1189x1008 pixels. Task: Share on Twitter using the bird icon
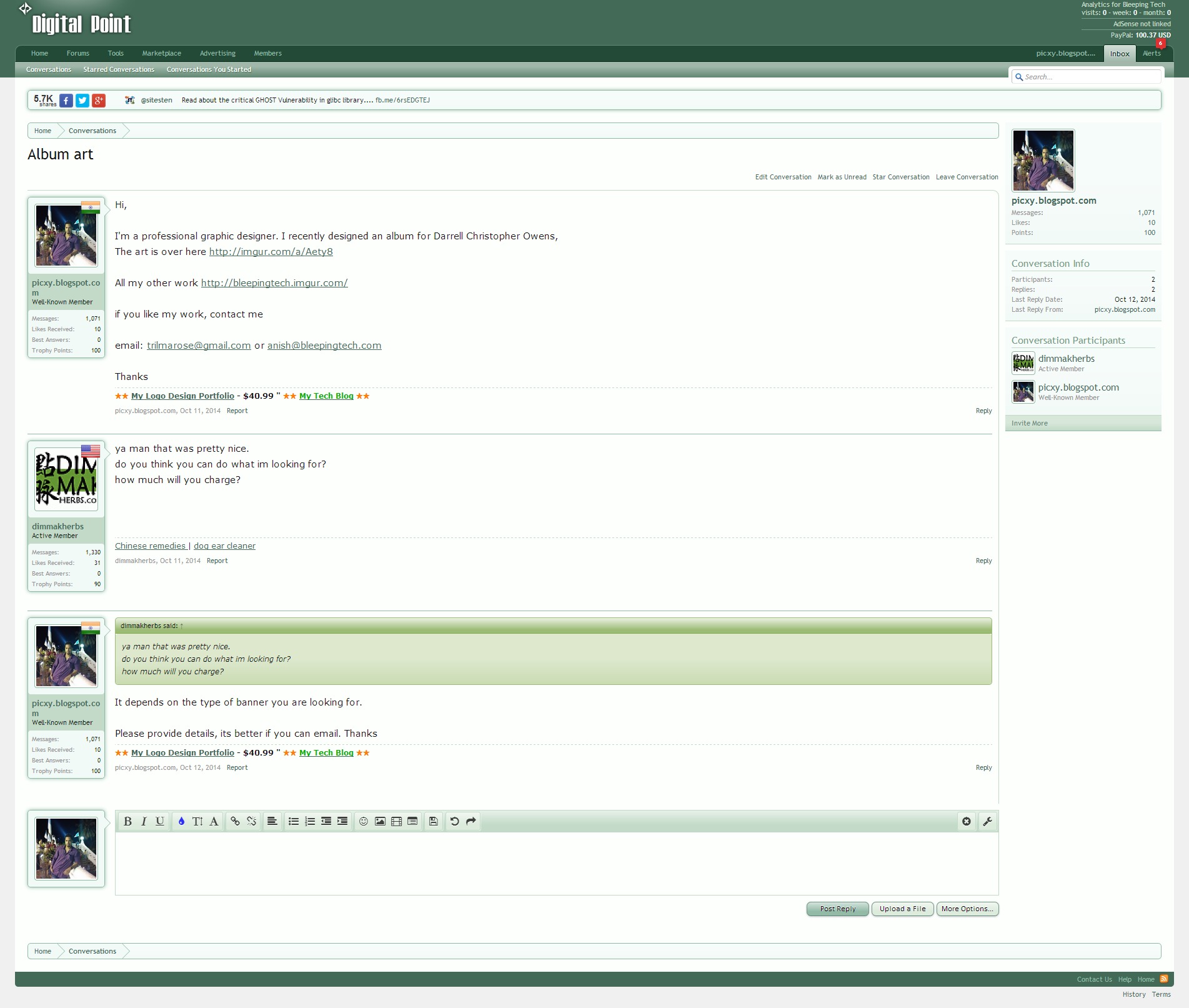click(82, 100)
